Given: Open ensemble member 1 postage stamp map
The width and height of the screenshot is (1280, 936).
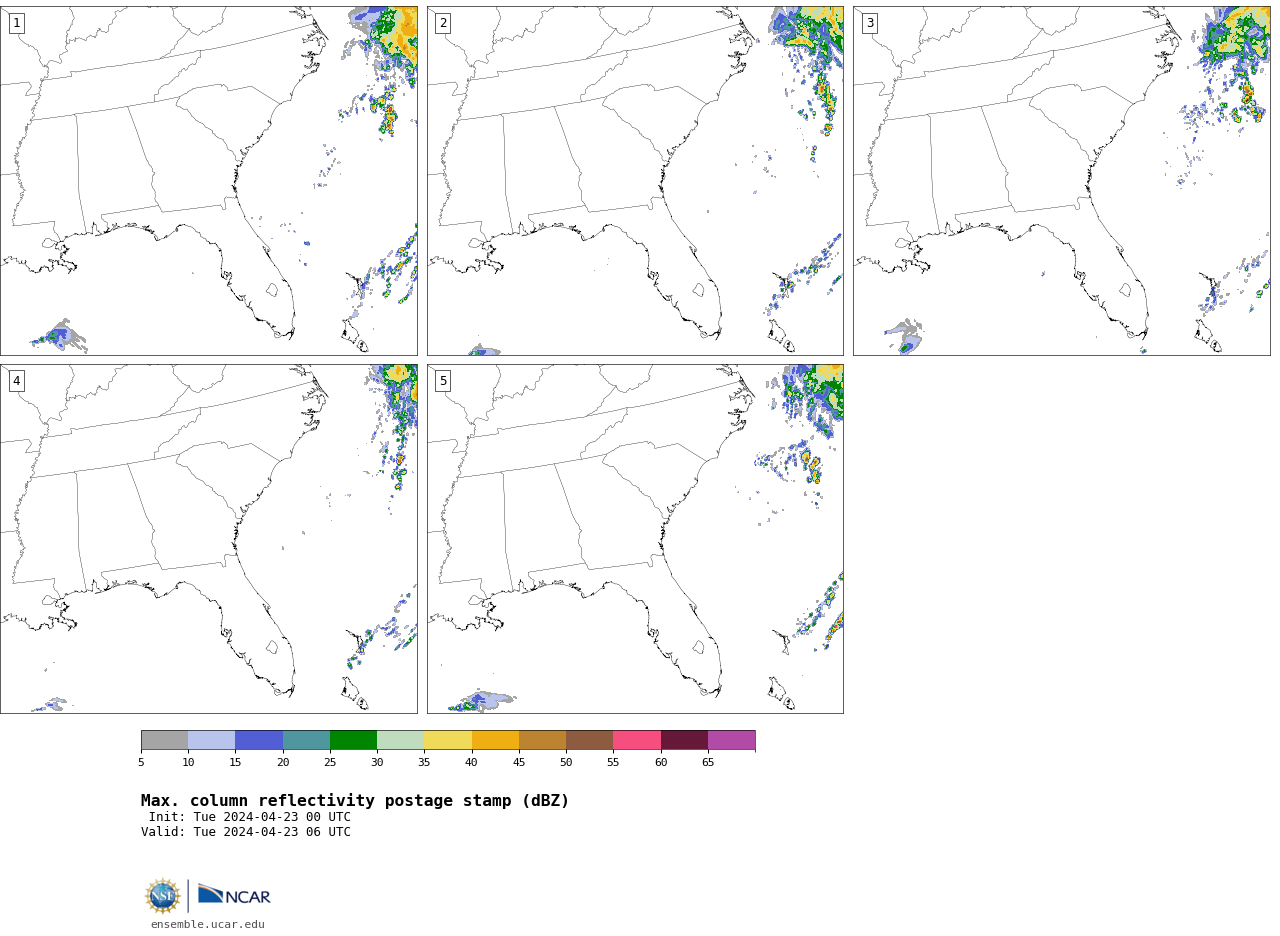Looking at the screenshot, I should [x=208, y=181].
